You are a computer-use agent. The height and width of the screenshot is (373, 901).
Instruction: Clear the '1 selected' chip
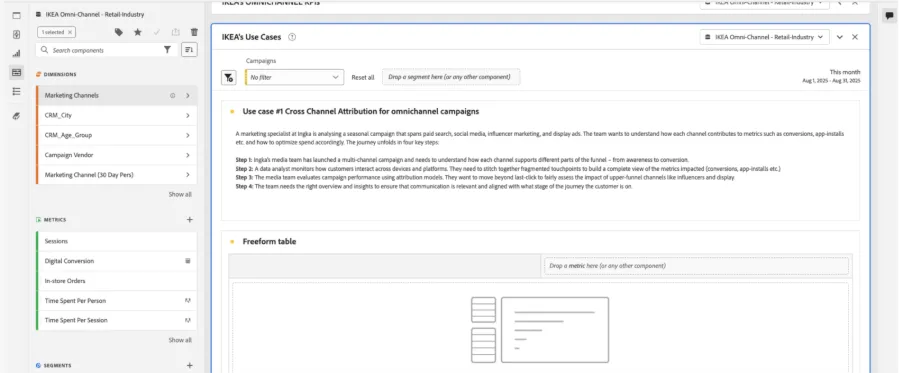click(70, 32)
